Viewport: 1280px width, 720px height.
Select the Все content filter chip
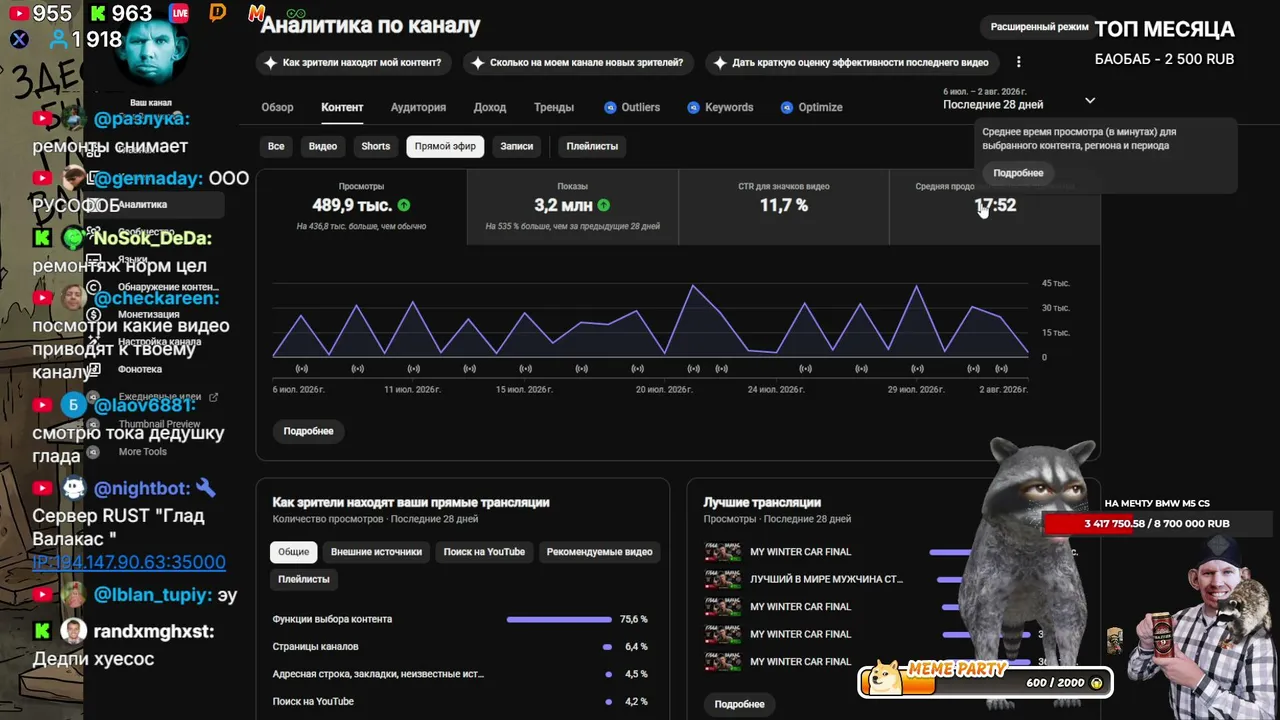[x=276, y=146]
